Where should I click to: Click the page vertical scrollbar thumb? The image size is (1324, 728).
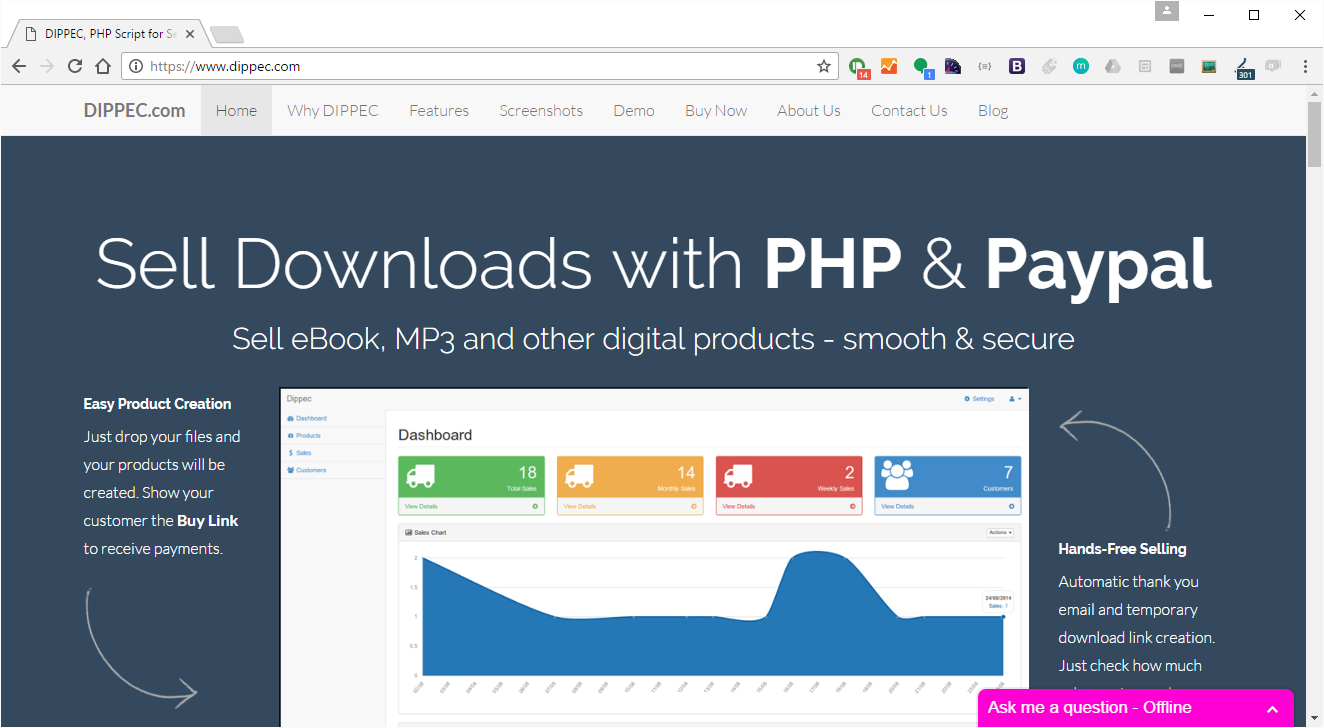click(x=1315, y=134)
